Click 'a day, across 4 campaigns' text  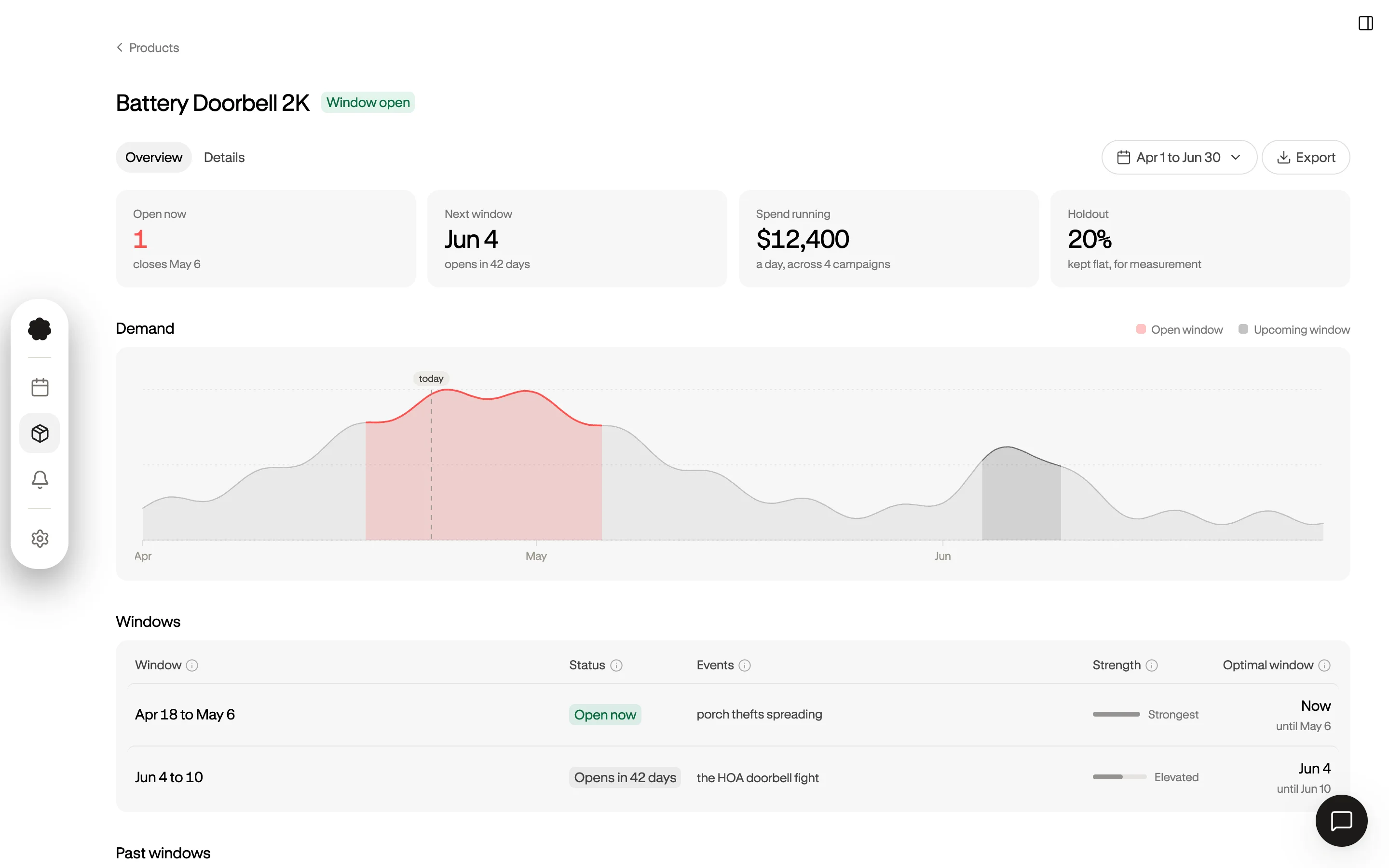(x=822, y=264)
